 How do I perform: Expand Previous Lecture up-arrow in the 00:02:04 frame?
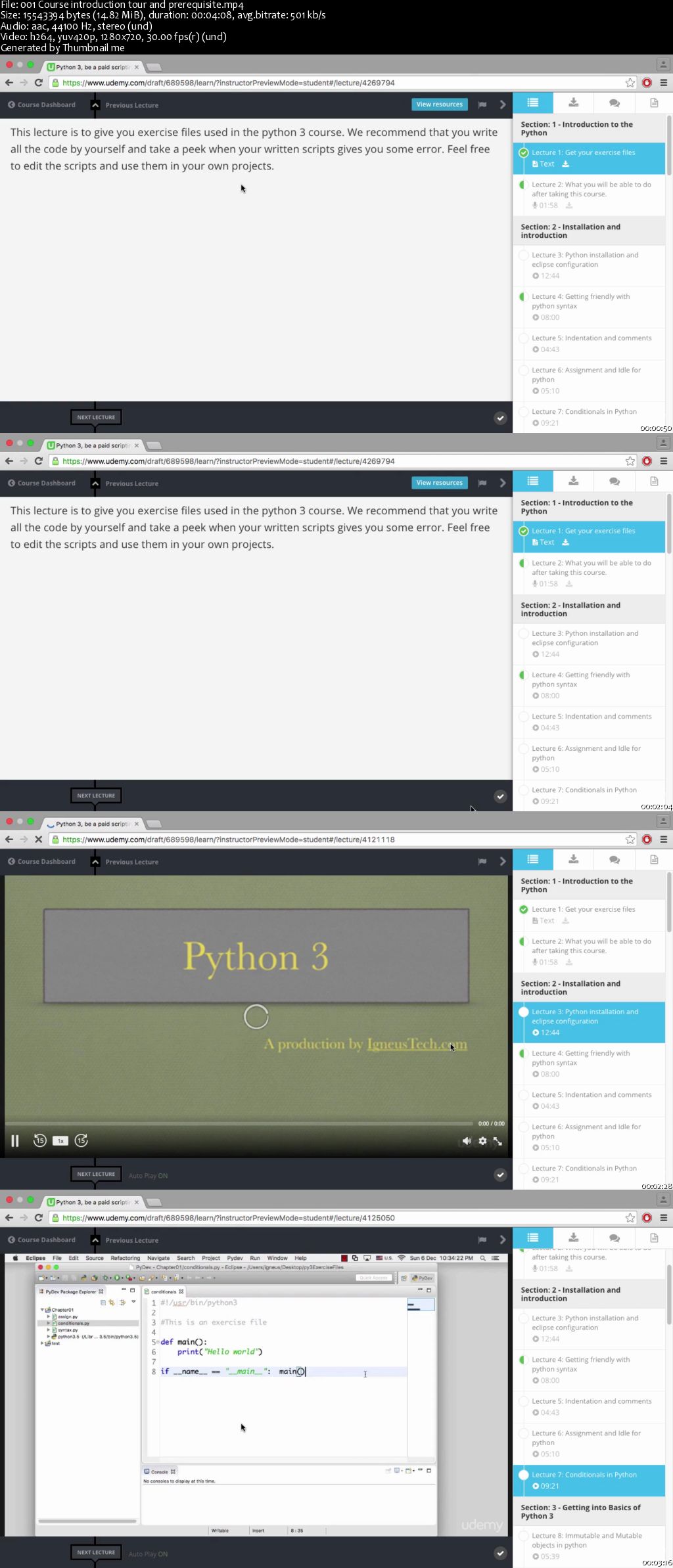(95, 483)
